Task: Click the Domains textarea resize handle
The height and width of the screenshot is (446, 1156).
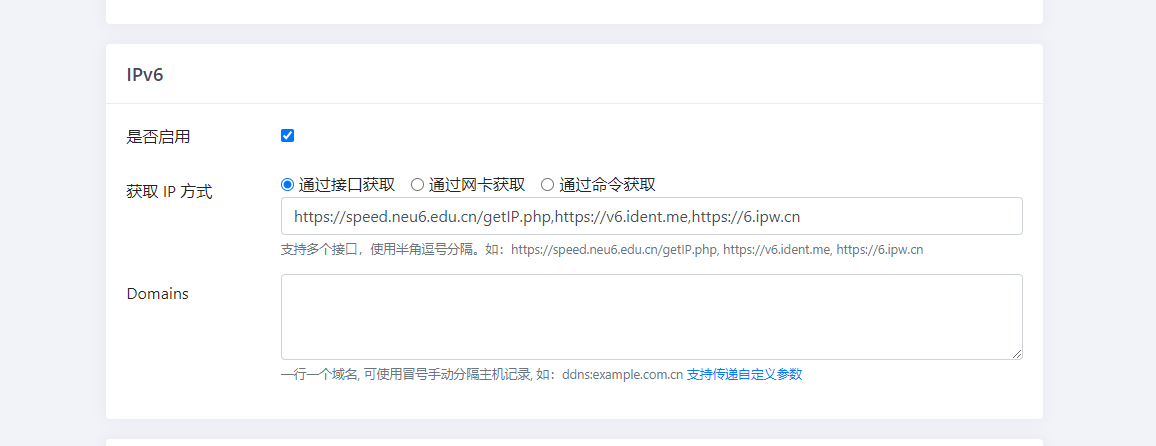Action: pos(1017,354)
